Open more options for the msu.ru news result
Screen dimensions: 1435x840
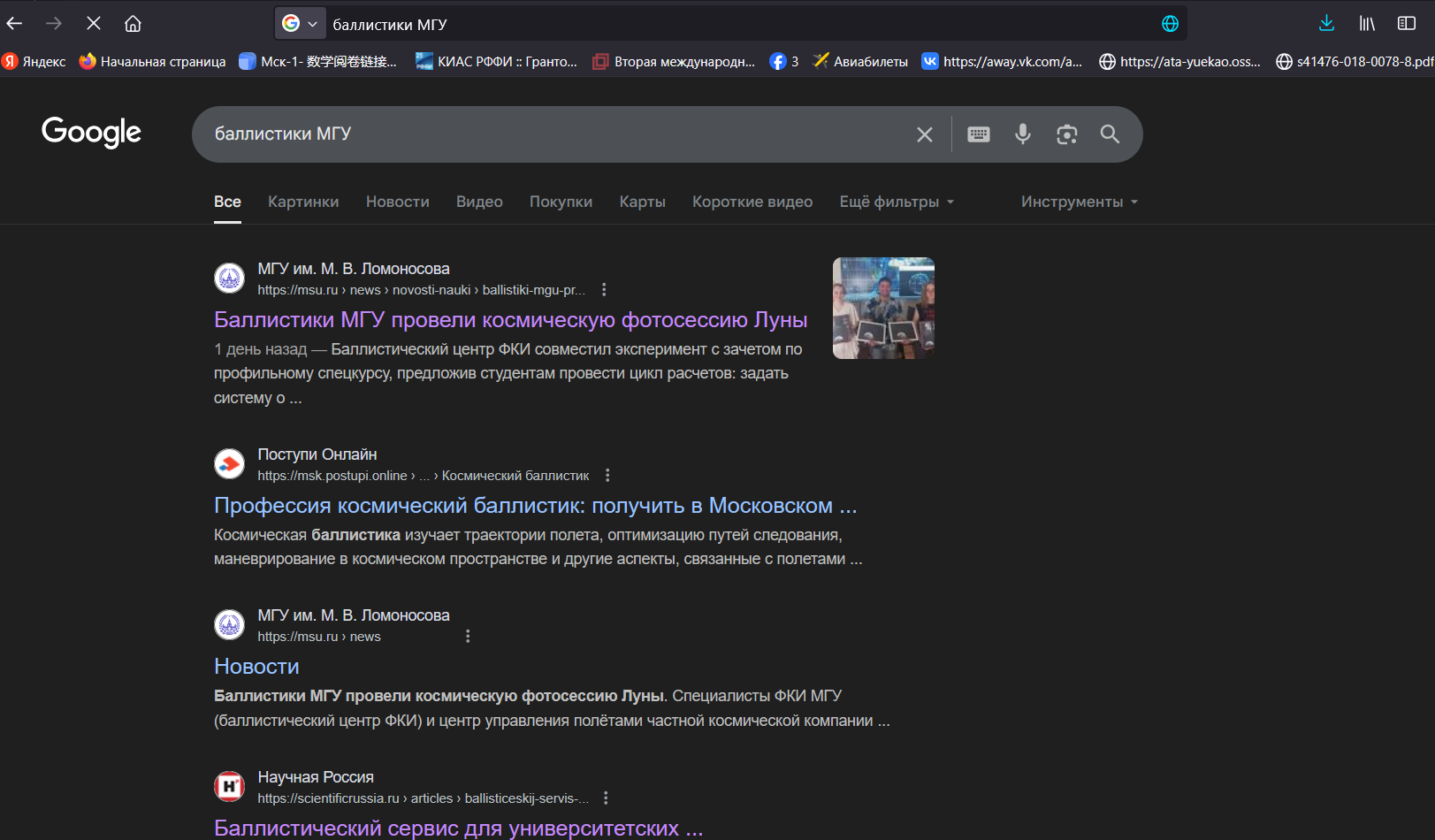(468, 636)
